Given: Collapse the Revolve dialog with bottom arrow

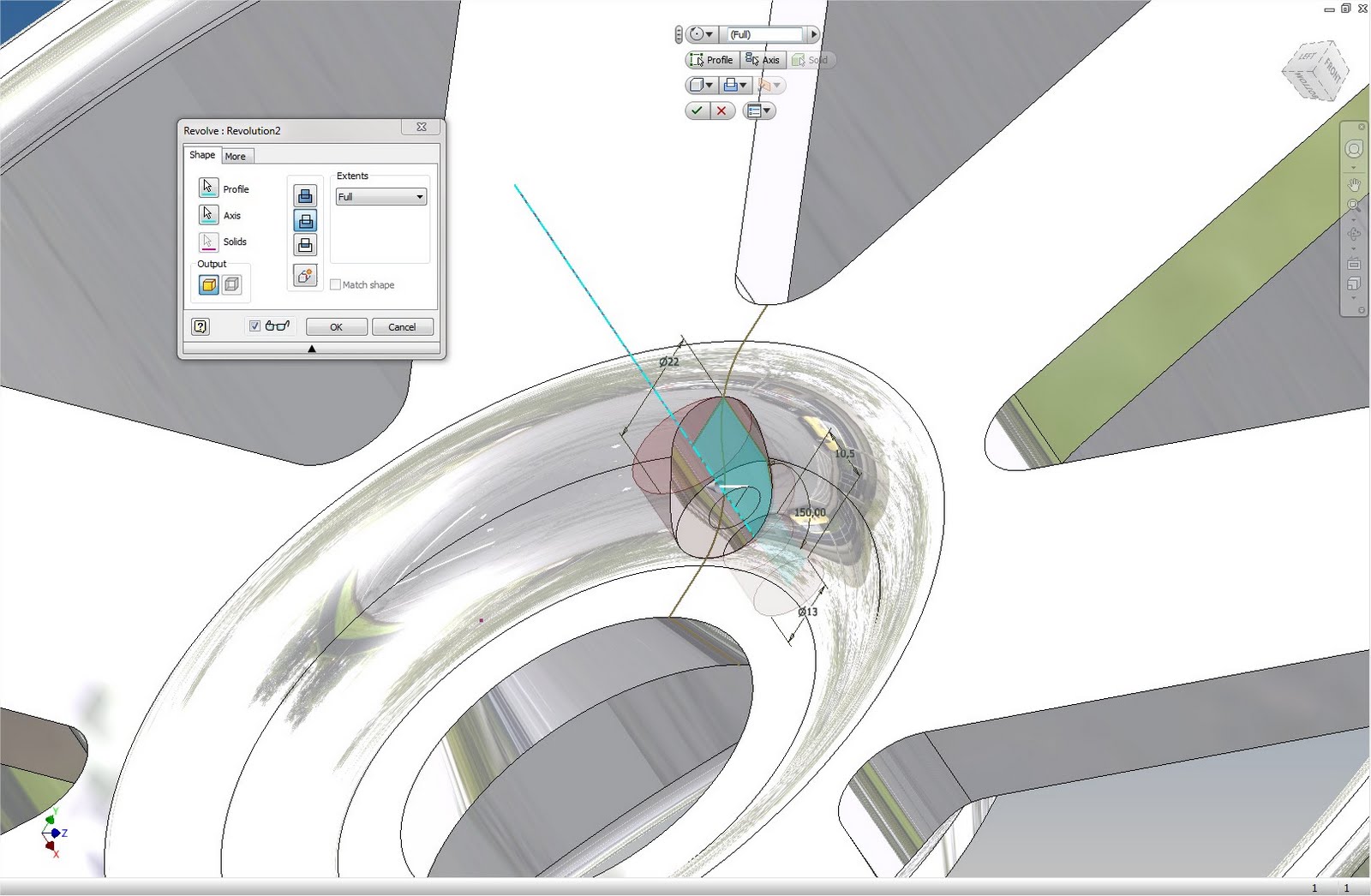Looking at the screenshot, I should pyautogui.click(x=312, y=349).
